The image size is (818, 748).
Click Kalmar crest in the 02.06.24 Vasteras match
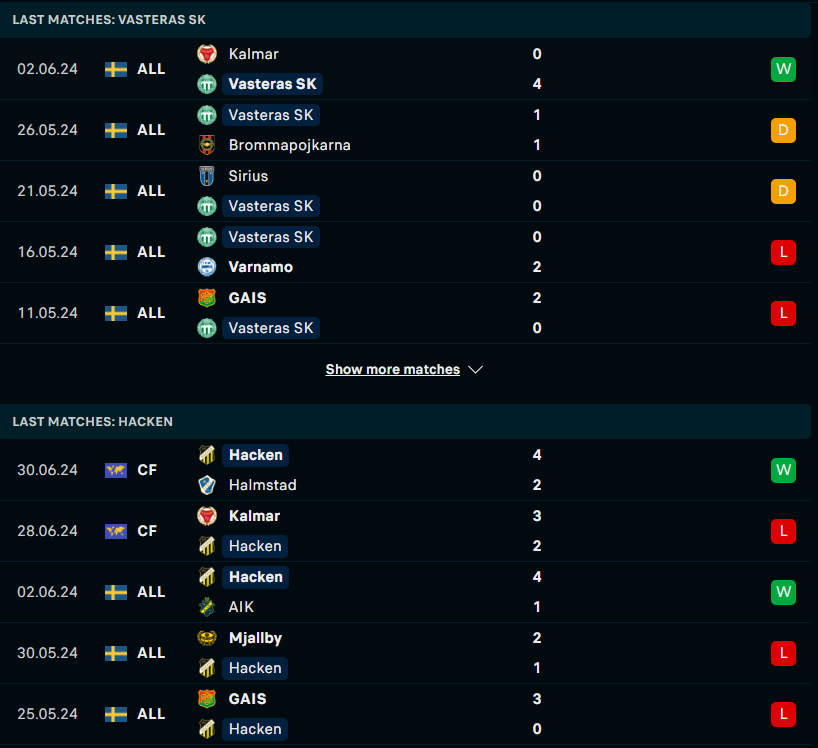(207, 54)
